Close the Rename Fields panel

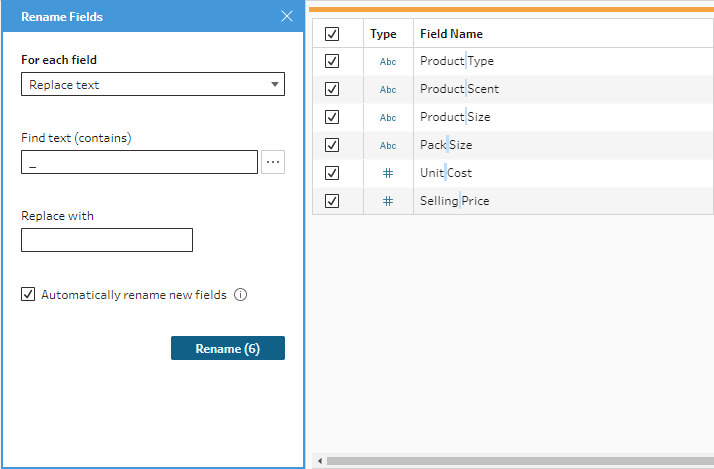[287, 16]
